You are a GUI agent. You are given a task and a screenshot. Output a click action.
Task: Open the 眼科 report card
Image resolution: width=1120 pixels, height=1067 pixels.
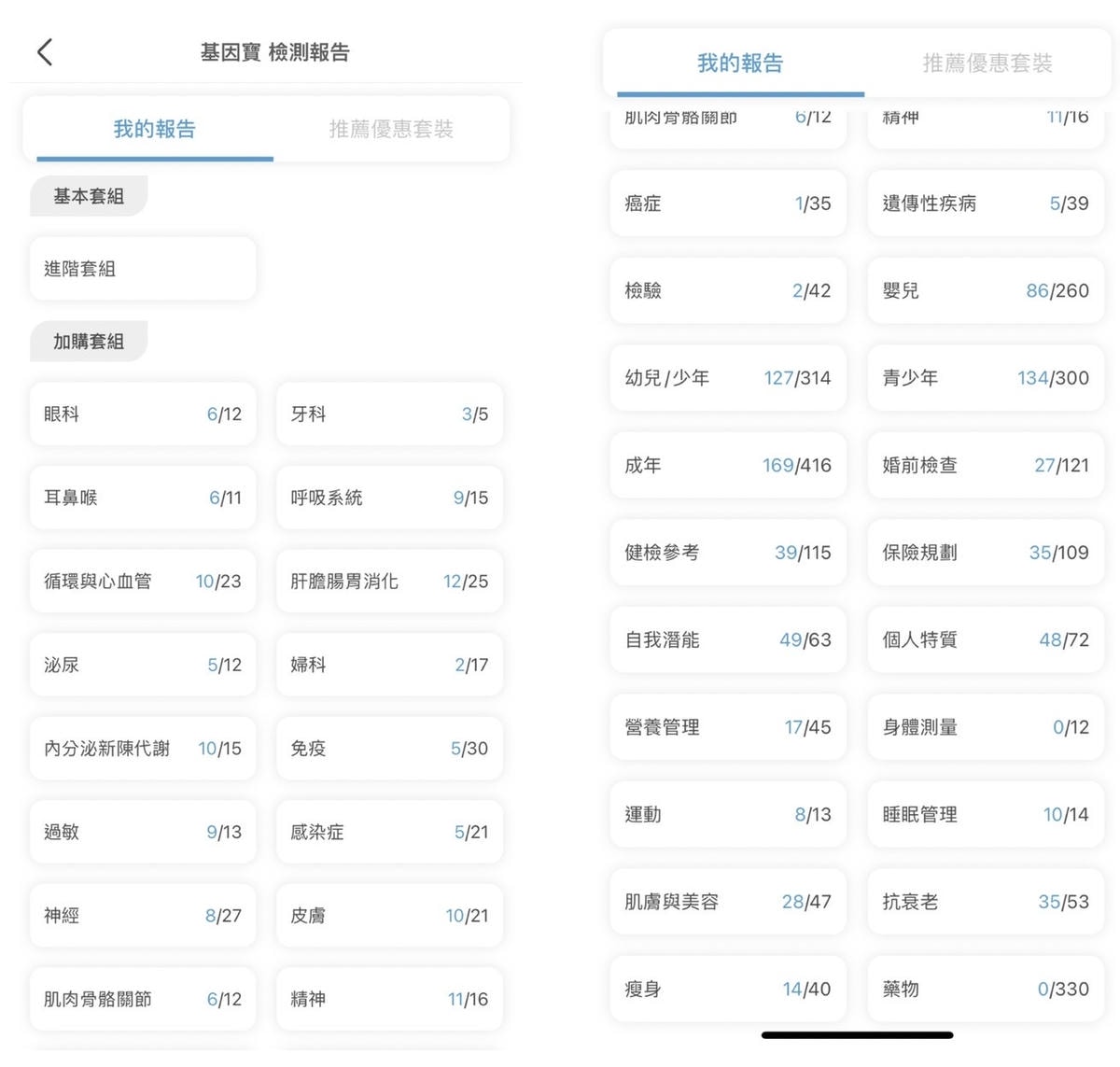[x=143, y=414]
